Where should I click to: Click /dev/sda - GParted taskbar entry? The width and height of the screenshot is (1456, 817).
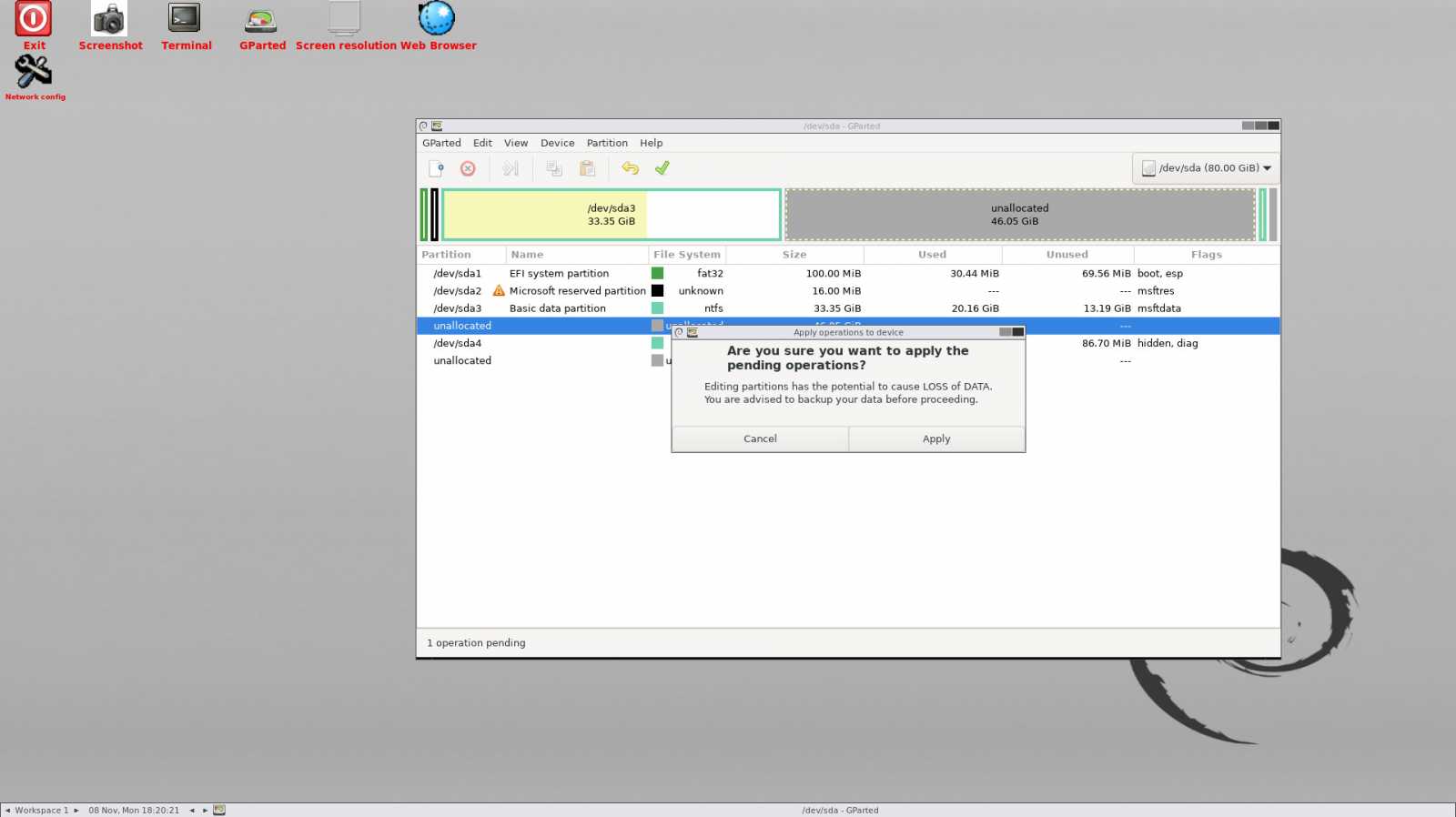(x=840, y=810)
